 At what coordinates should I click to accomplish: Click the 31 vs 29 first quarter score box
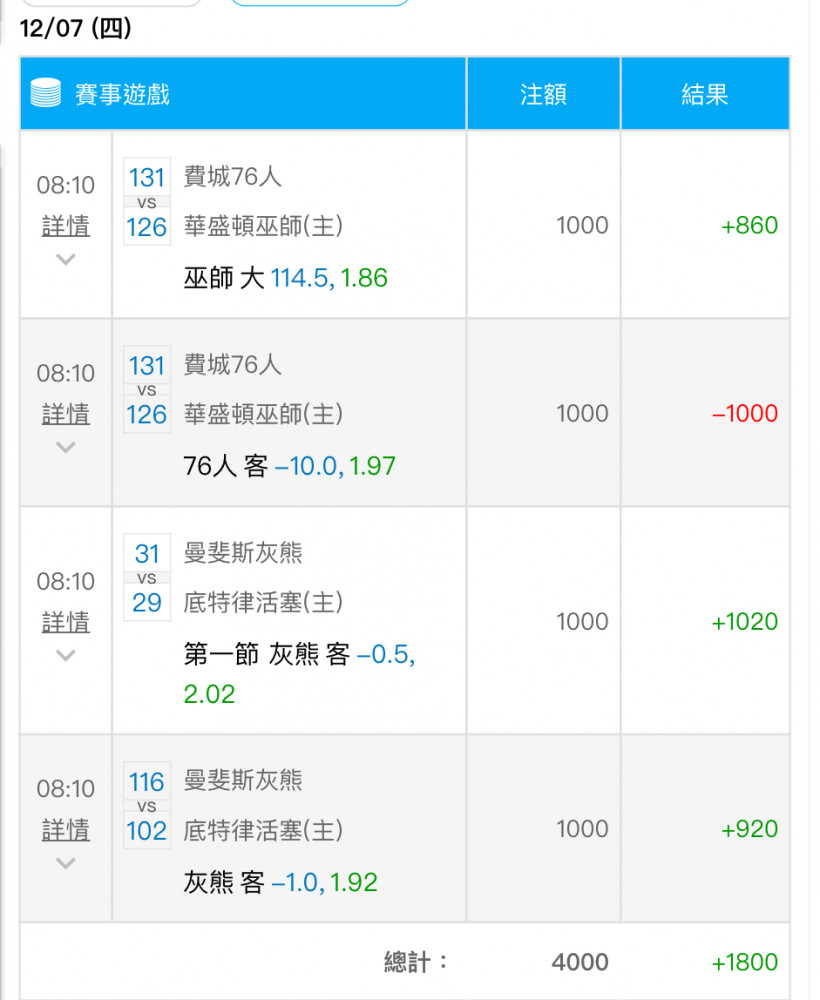tap(147, 577)
